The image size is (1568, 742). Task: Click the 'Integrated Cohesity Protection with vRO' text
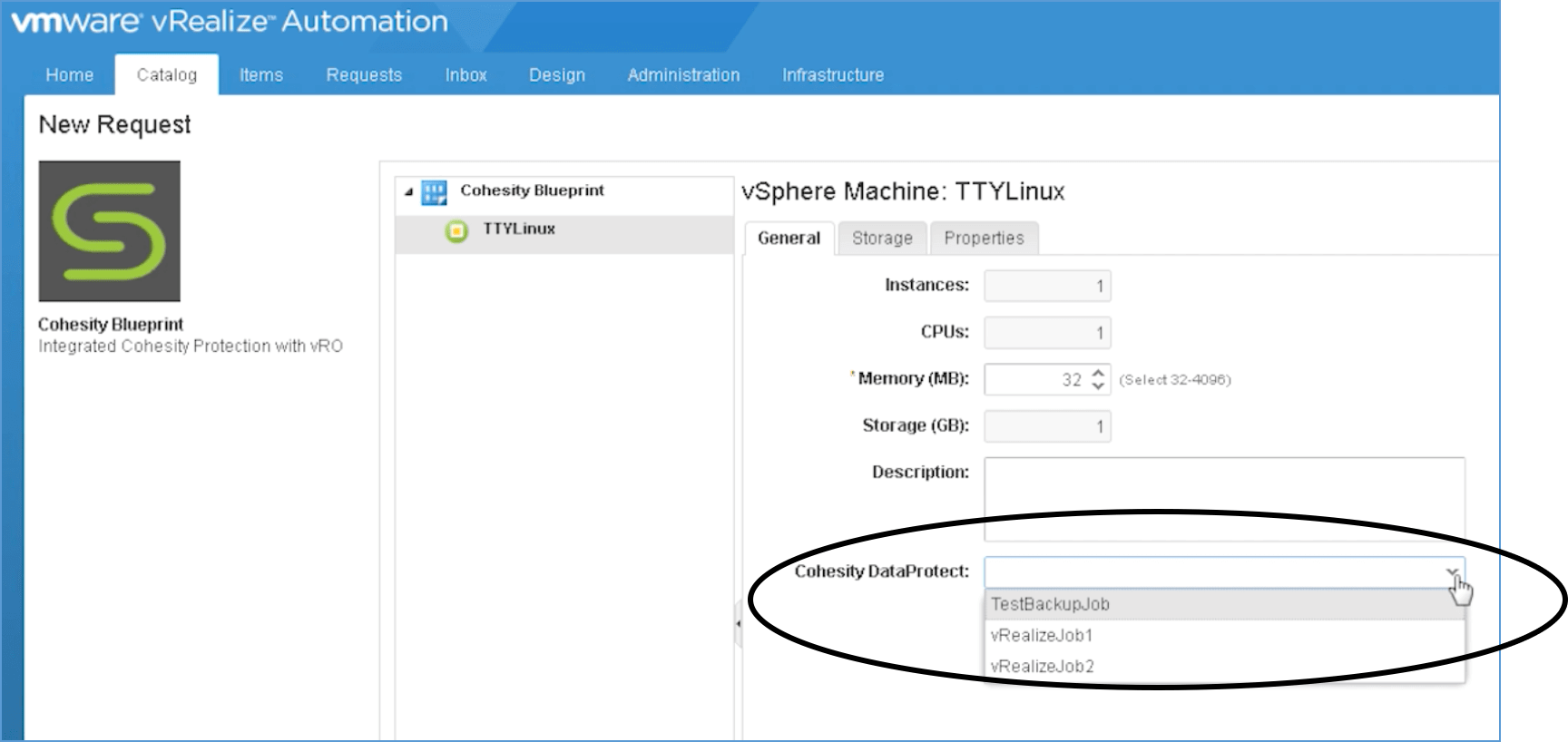191,347
